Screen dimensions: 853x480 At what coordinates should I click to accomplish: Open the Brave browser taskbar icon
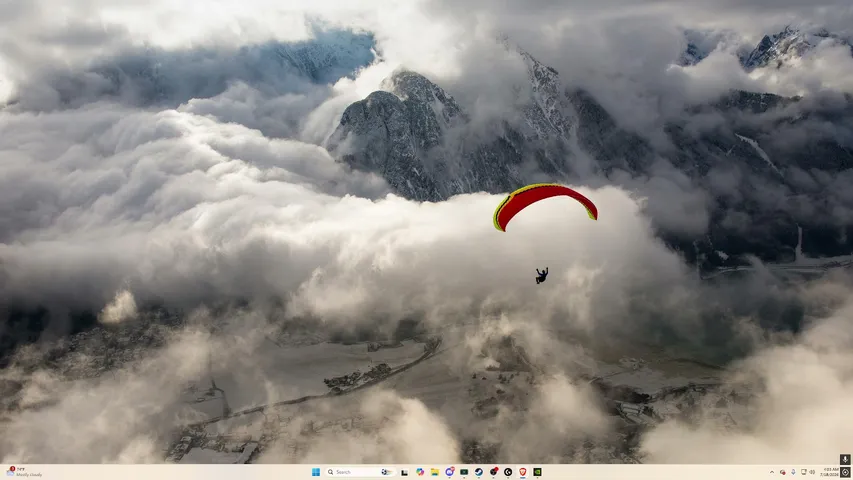523,472
